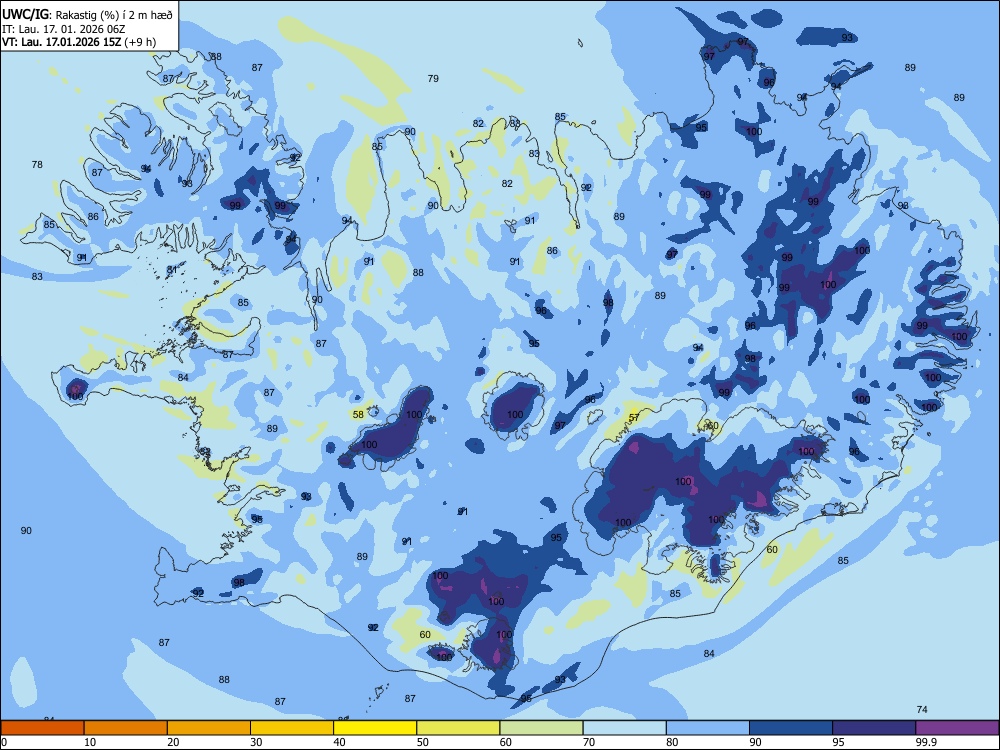
Task: Select the 'IT: Lau. 17. 01. 2026 06Z' line
Action: [x=66, y=29]
